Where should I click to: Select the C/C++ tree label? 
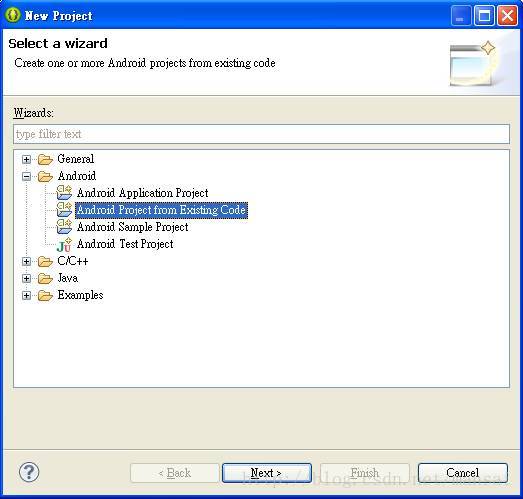(x=73, y=261)
